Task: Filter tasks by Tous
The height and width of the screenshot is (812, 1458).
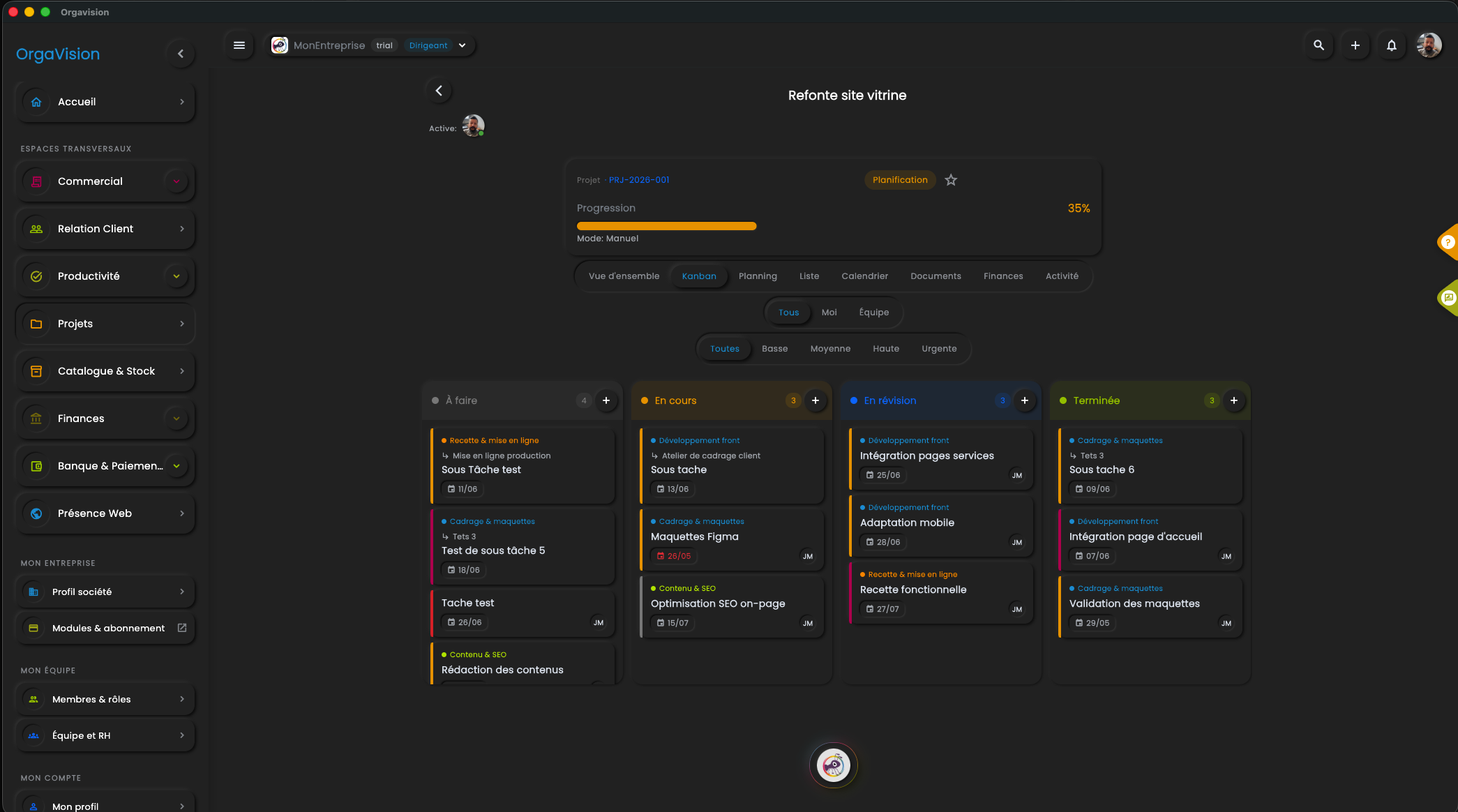Action: pos(789,313)
